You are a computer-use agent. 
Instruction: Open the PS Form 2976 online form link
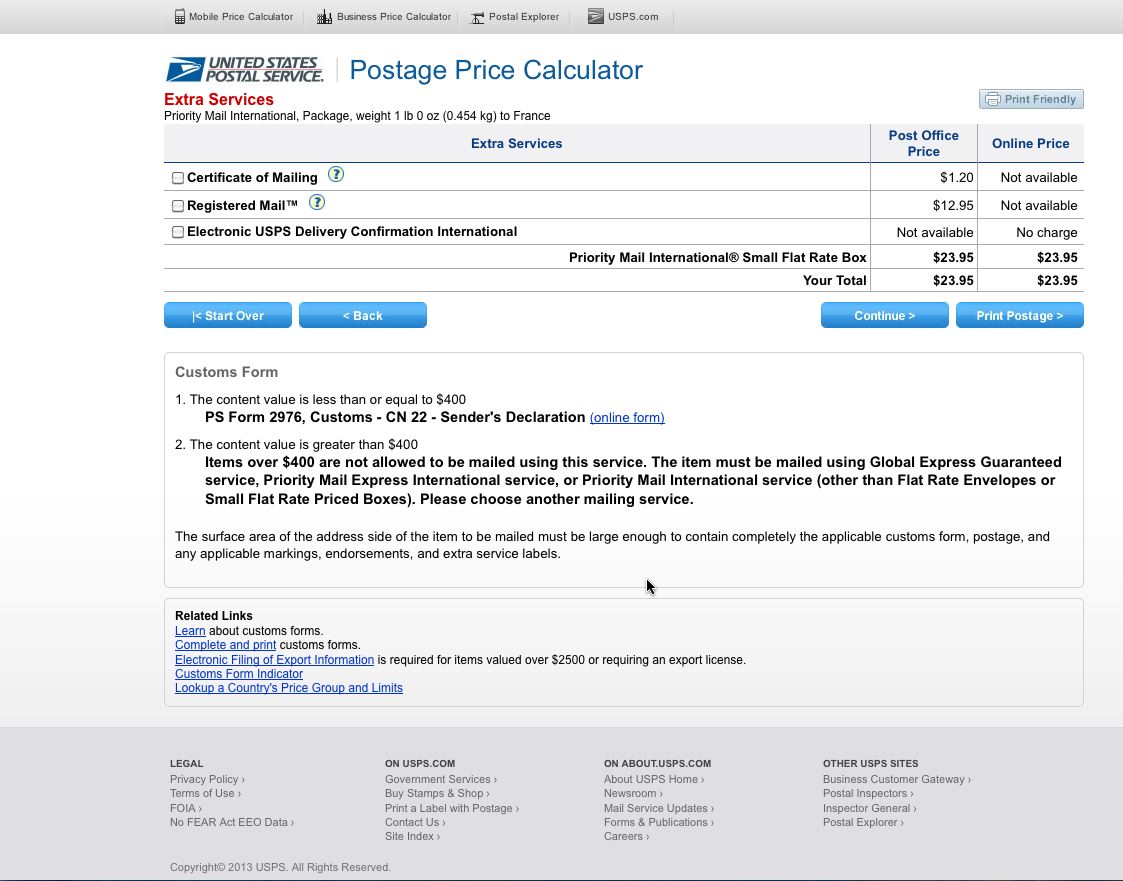click(627, 418)
